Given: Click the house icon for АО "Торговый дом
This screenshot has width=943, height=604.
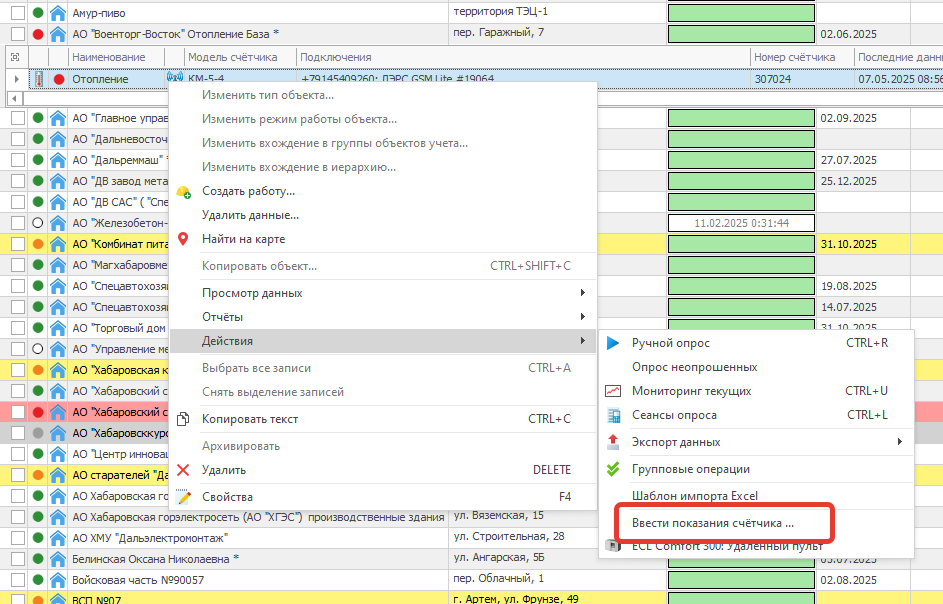Looking at the screenshot, I should (x=58, y=328).
